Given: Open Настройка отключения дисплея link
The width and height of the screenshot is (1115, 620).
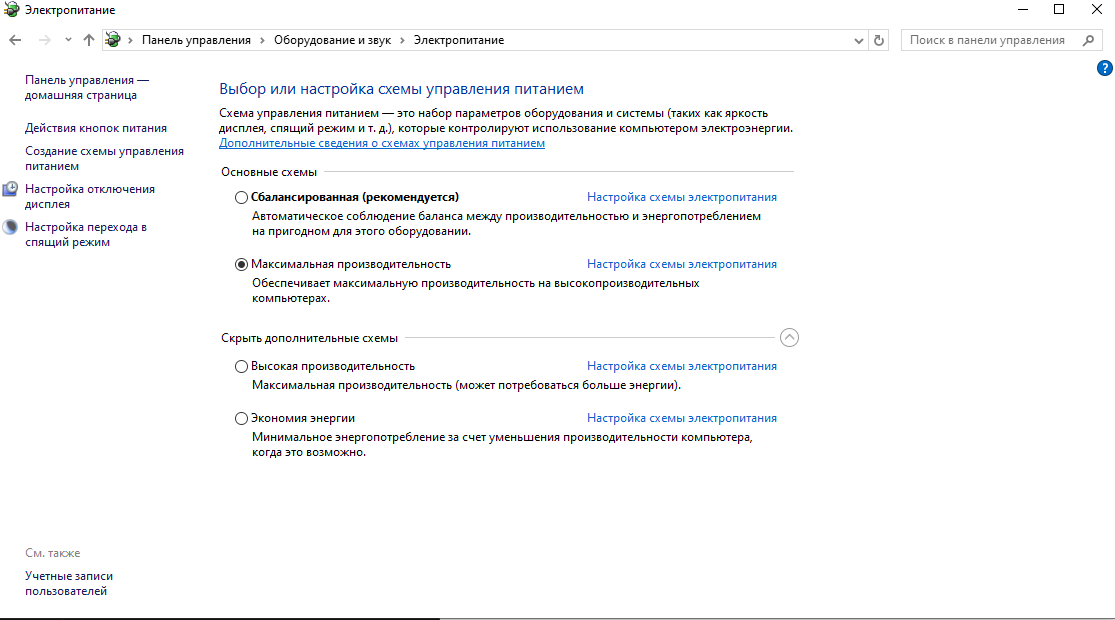Looking at the screenshot, I should [x=90, y=196].
